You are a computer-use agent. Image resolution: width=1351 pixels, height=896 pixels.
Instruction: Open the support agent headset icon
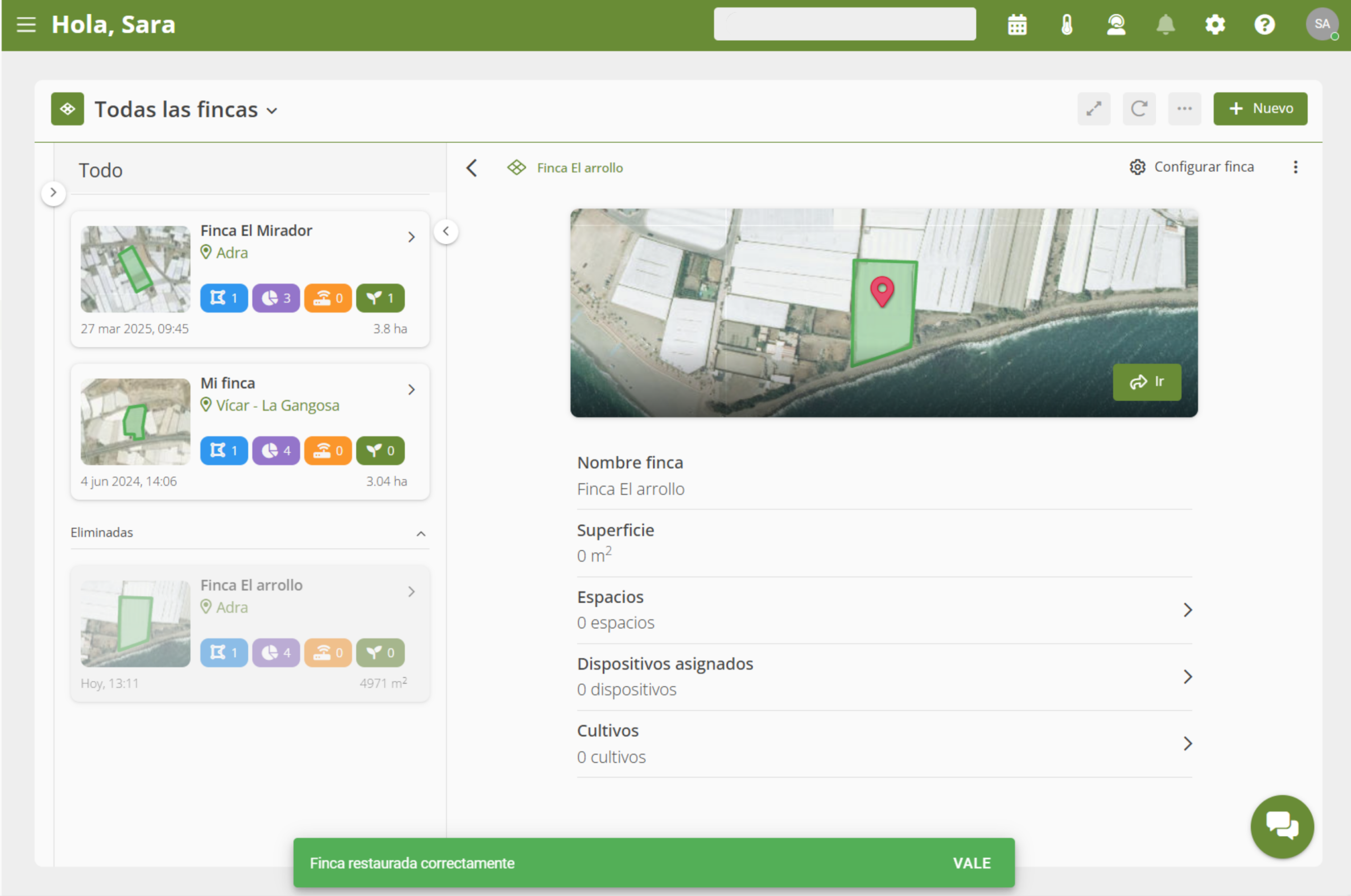click(1116, 25)
